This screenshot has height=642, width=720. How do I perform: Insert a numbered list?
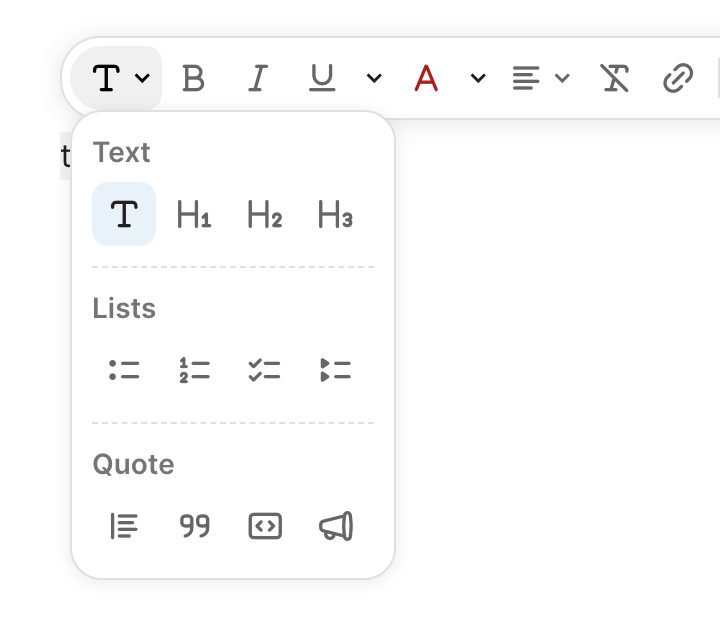[x=194, y=370]
